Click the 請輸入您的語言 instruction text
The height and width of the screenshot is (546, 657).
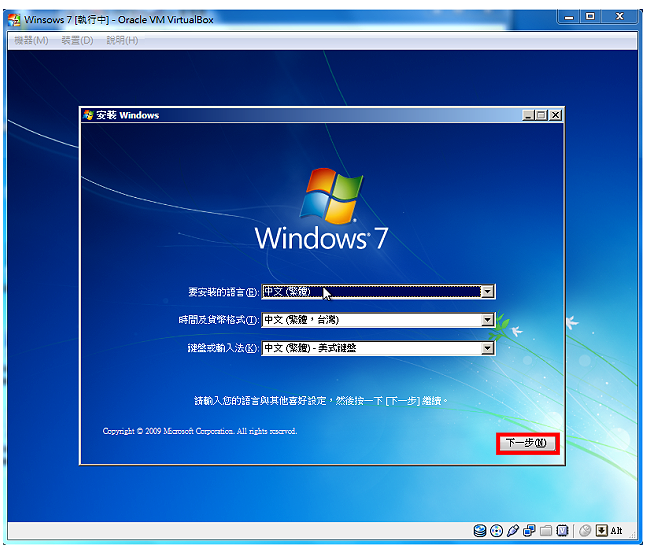click(321, 401)
